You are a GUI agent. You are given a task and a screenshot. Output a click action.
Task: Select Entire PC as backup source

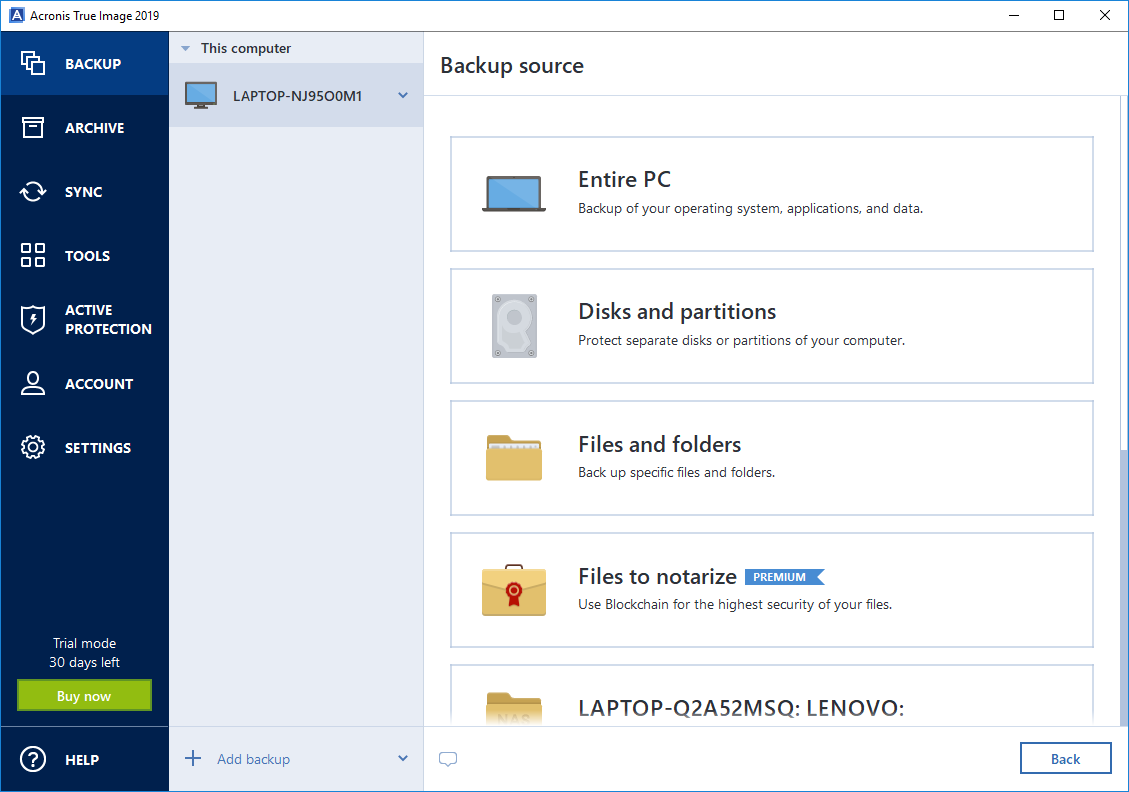771,194
